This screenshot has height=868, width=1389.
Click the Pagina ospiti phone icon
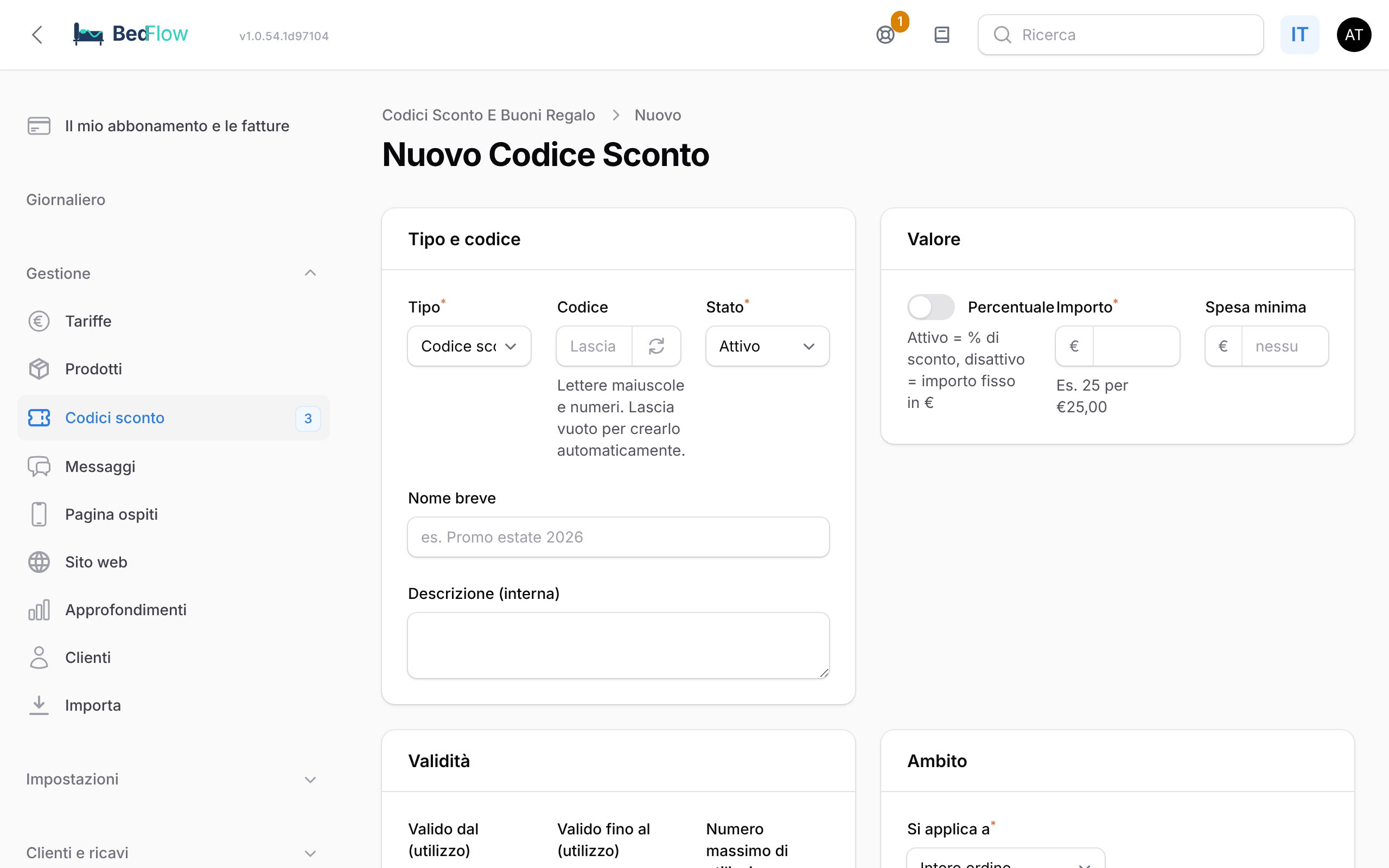[39, 514]
